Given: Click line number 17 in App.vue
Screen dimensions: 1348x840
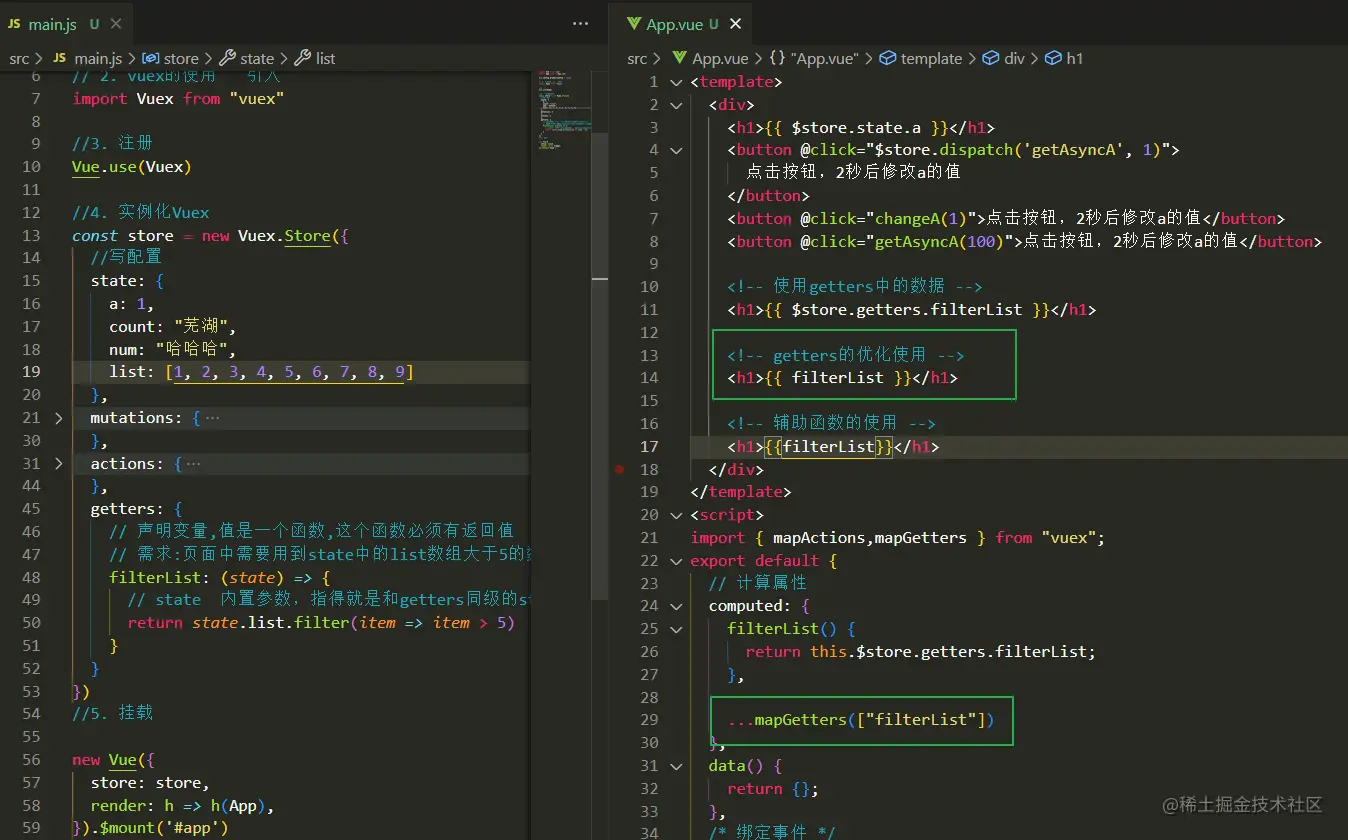Looking at the screenshot, I should pyautogui.click(x=649, y=447).
